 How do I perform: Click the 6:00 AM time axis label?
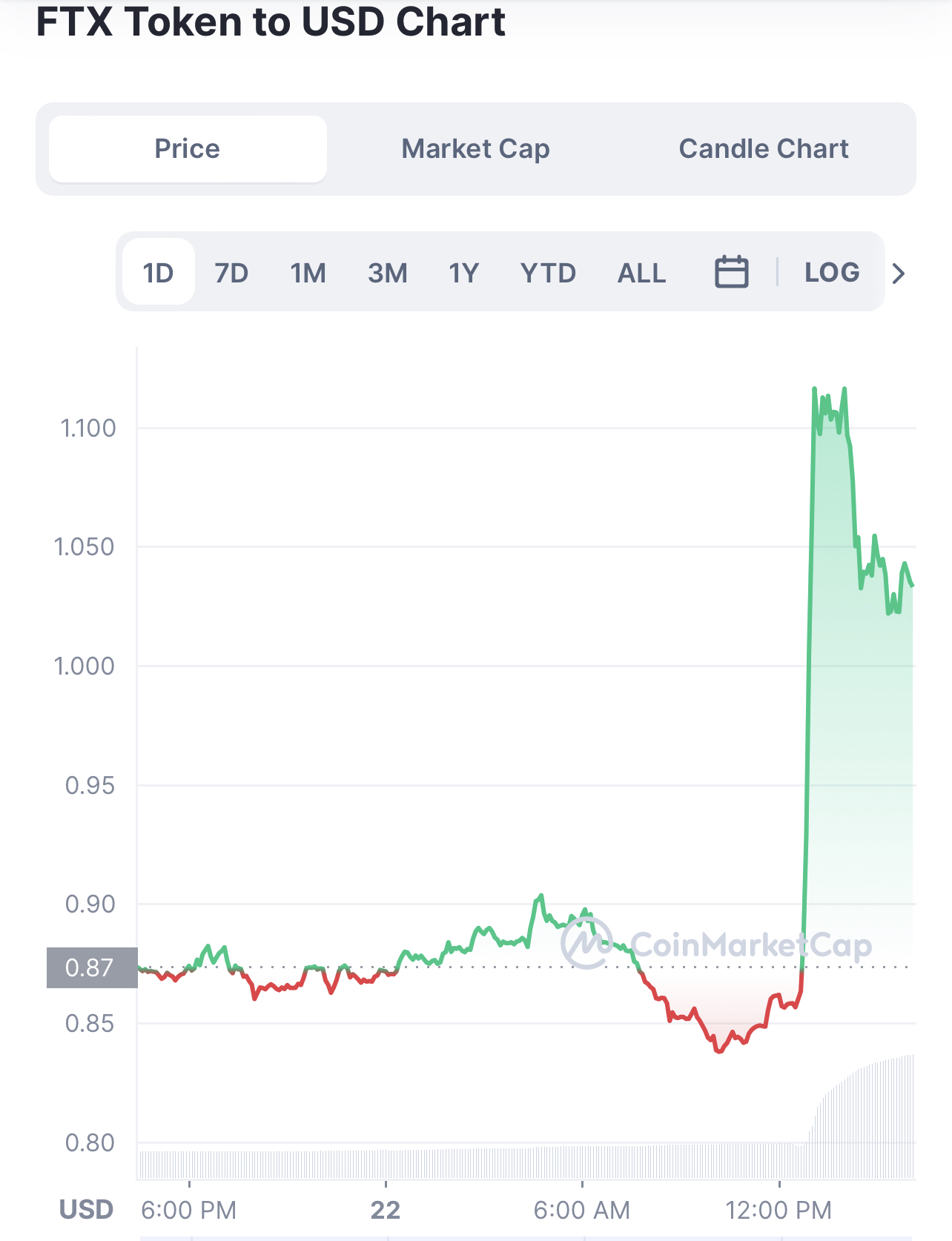[x=581, y=1210]
